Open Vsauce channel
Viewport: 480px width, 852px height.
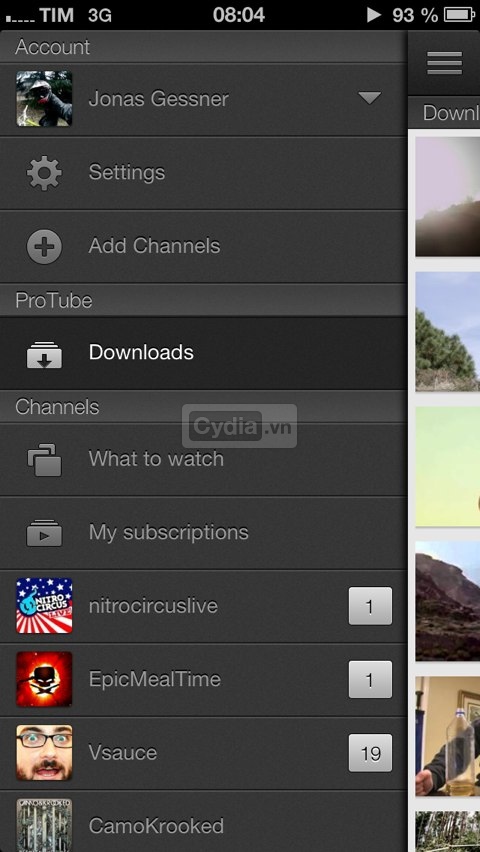(203, 753)
